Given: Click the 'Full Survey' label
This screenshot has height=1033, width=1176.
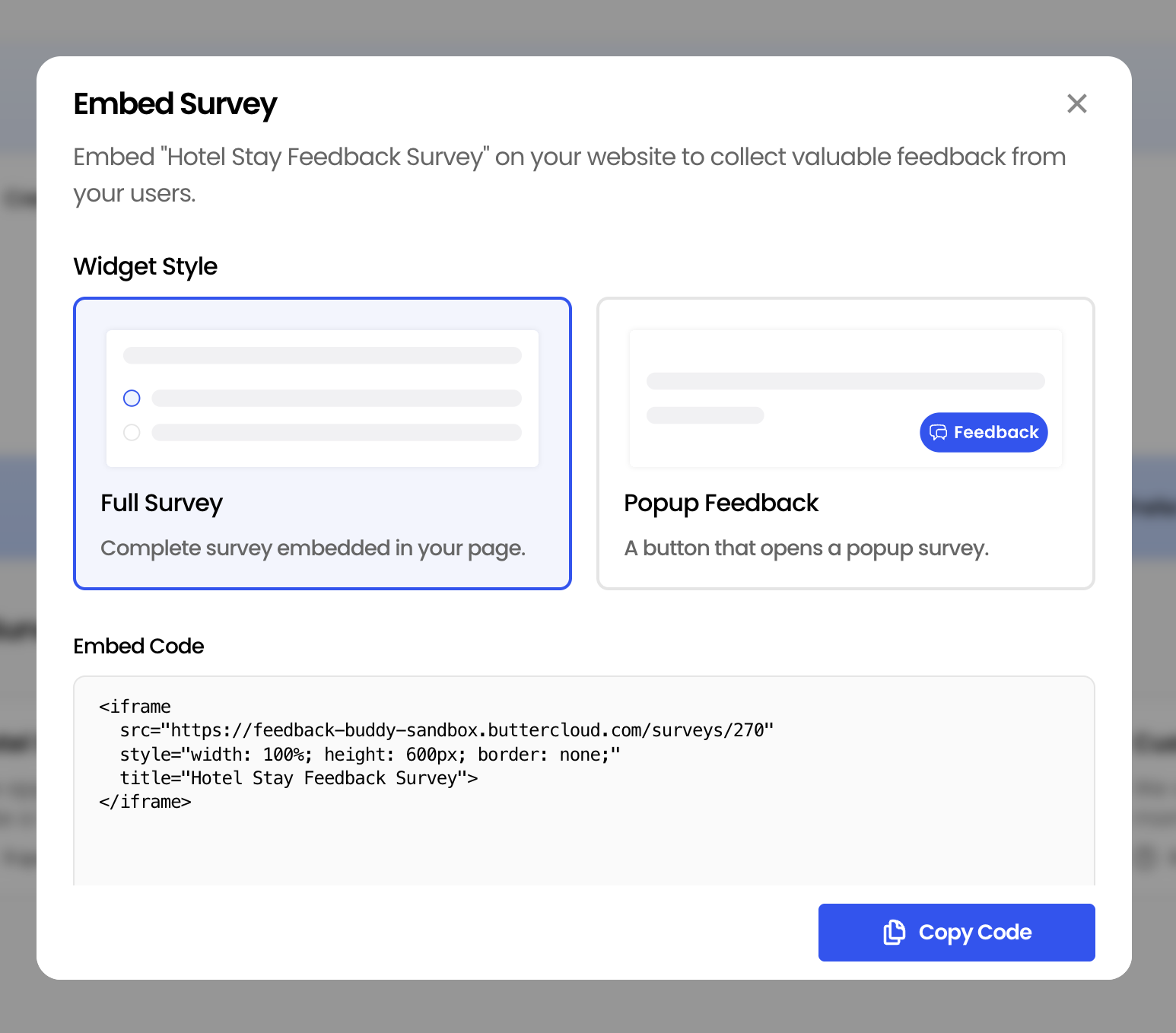Looking at the screenshot, I should (161, 503).
